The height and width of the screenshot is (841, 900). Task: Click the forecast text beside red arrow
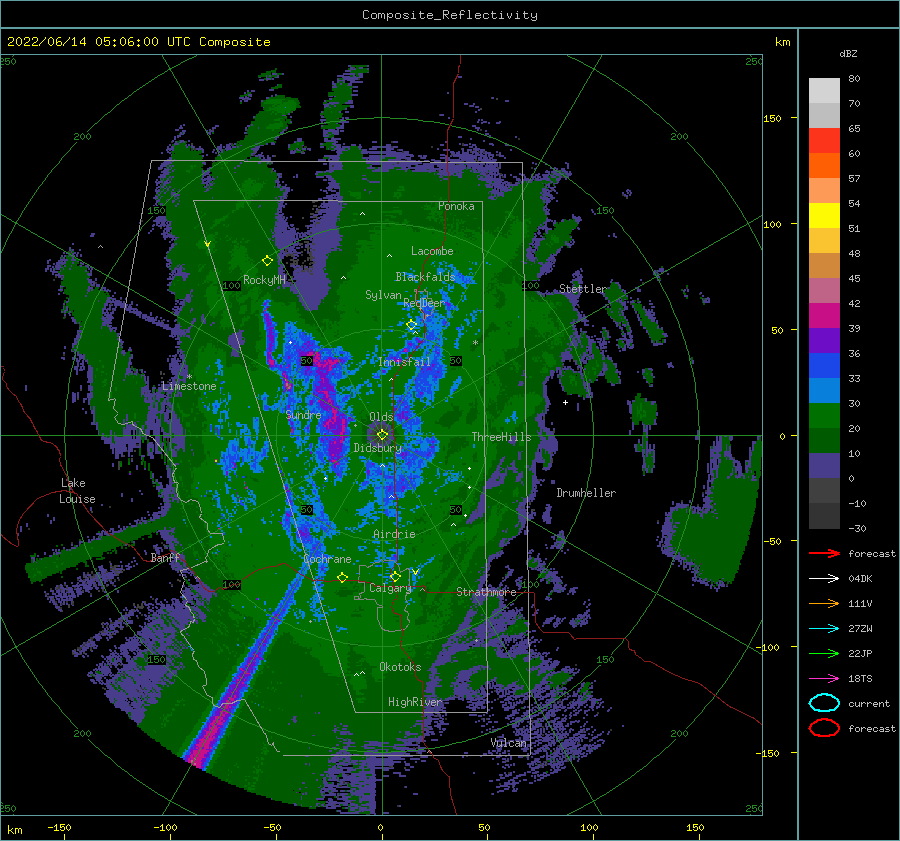pyautogui.click(x=872, y=553)
